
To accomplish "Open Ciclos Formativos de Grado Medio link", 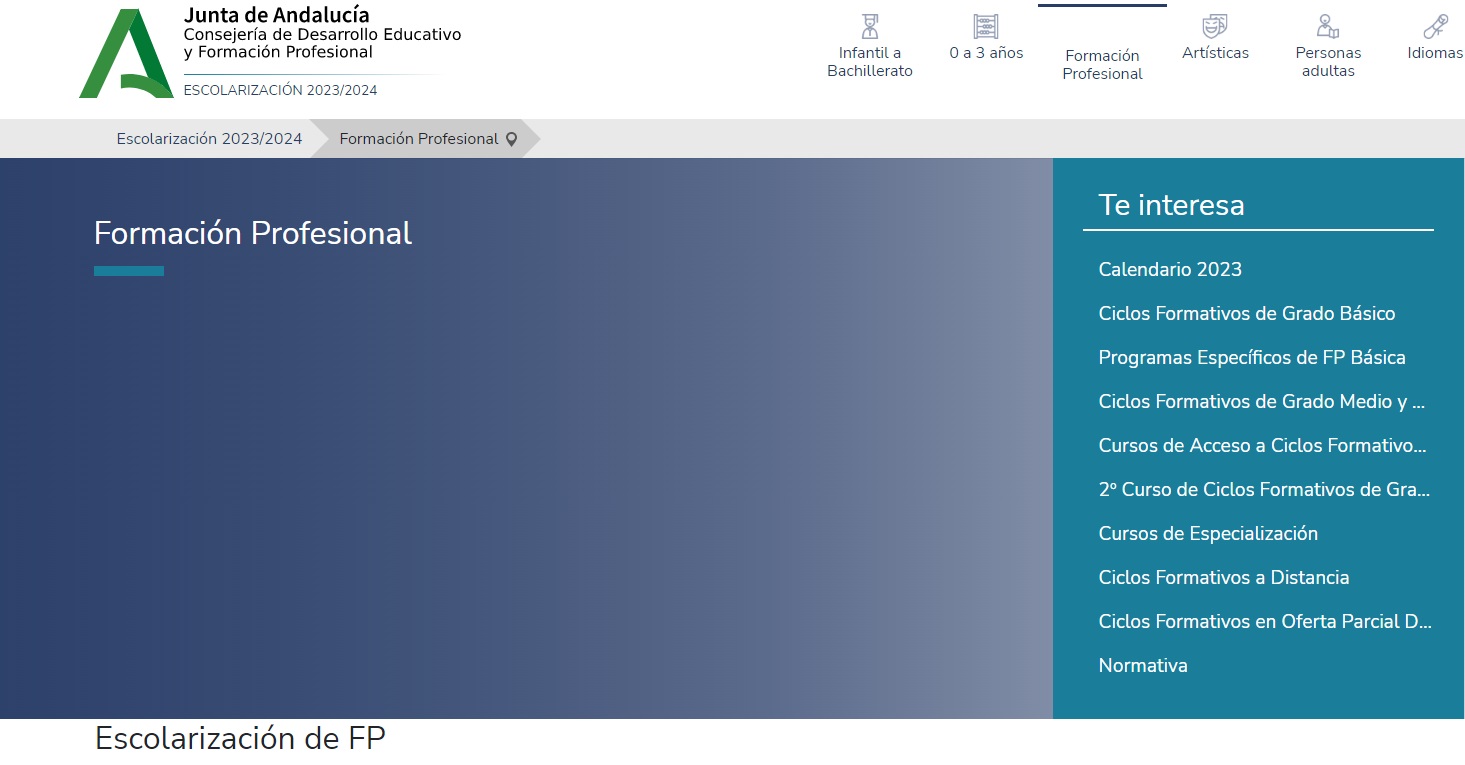I will pos(1261,401).
